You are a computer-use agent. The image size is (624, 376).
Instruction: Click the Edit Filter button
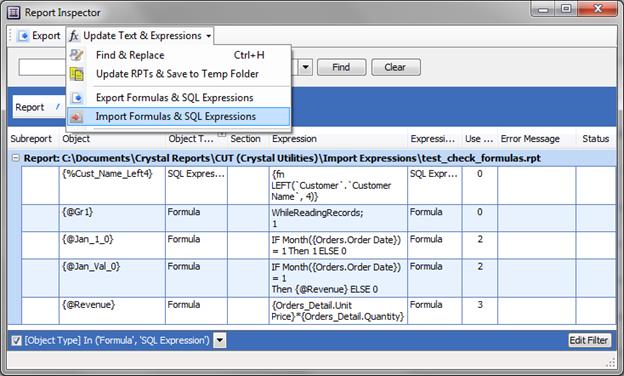[x=589, y=341]
